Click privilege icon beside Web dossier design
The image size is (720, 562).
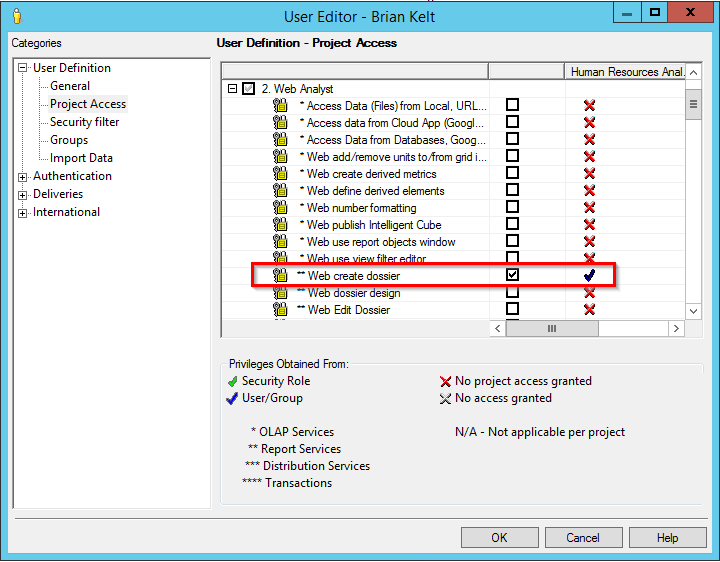coord(281,293)
